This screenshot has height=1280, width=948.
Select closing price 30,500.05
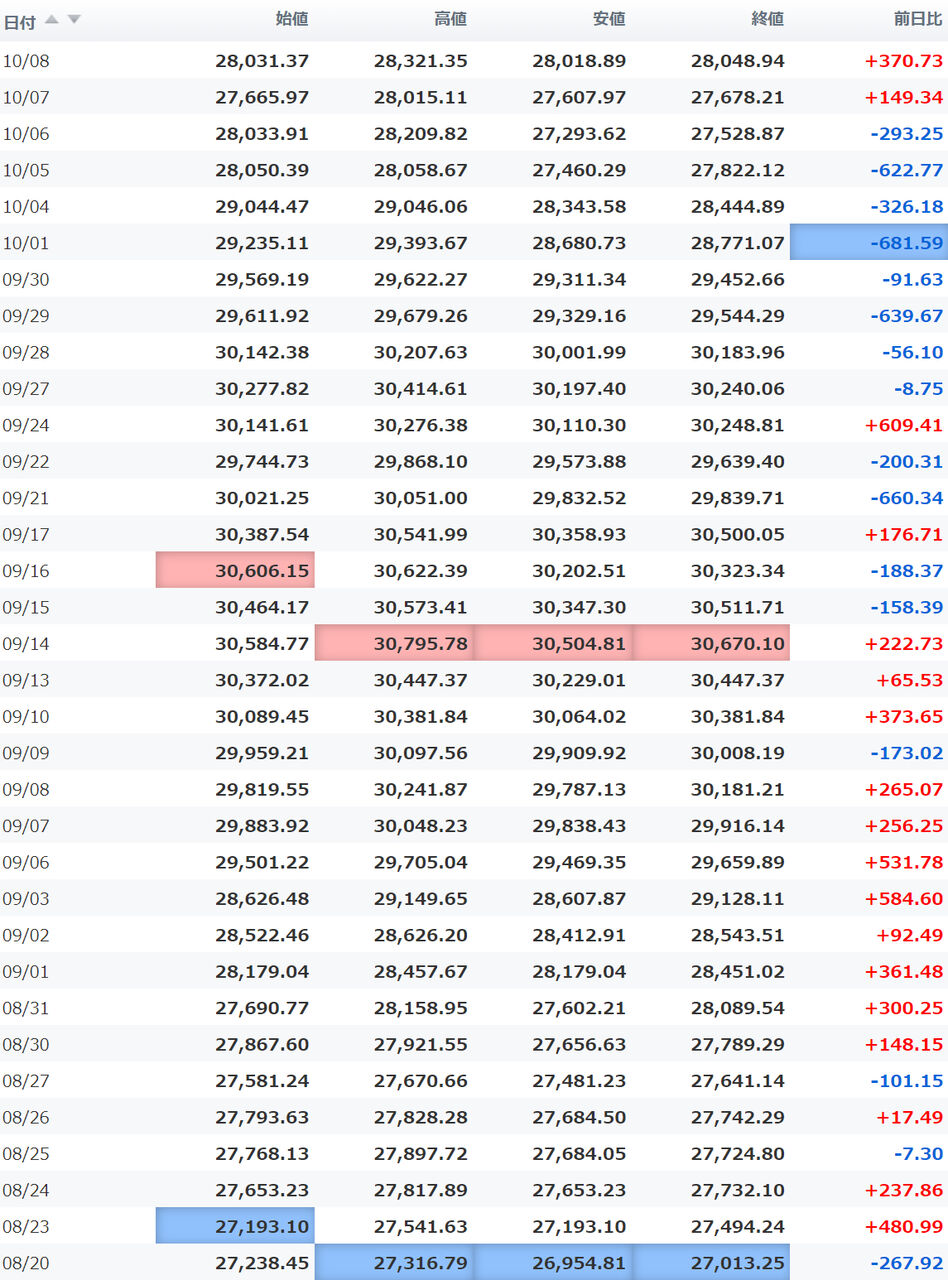pos(738,534)
